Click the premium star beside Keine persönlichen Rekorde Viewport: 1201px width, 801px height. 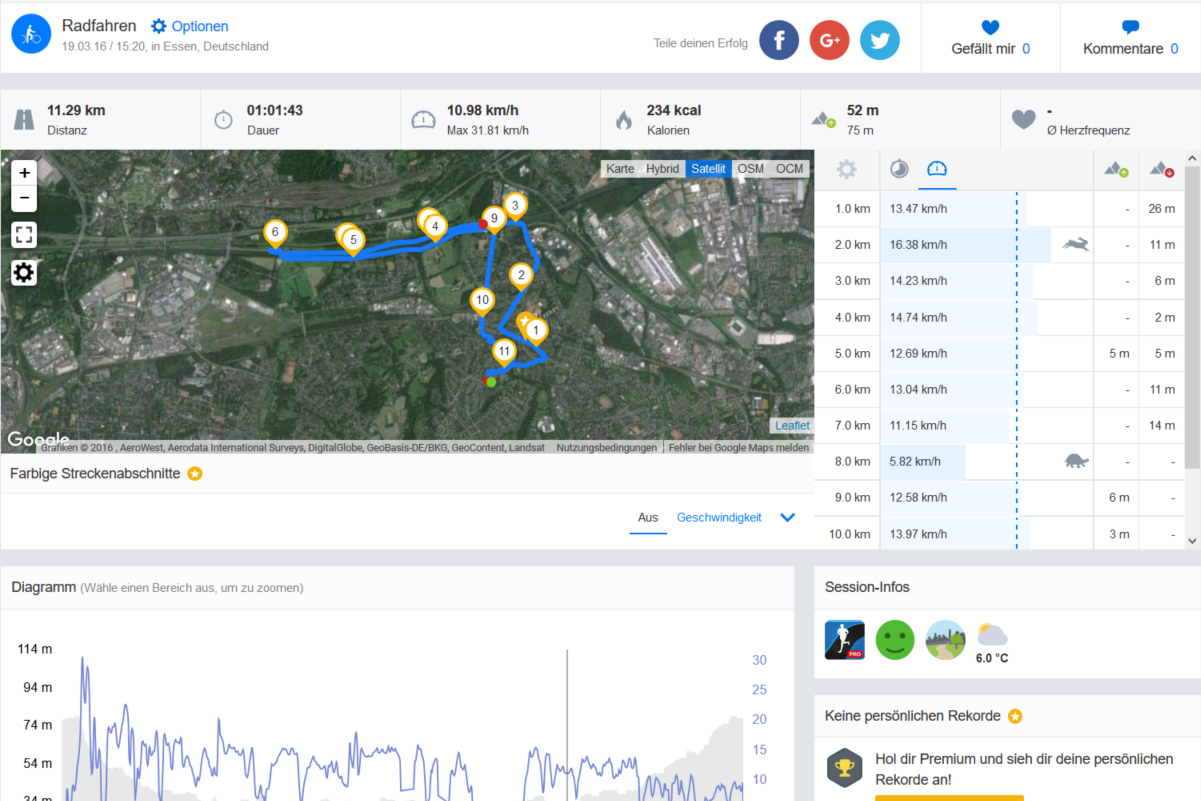[x=1015, y=716]
